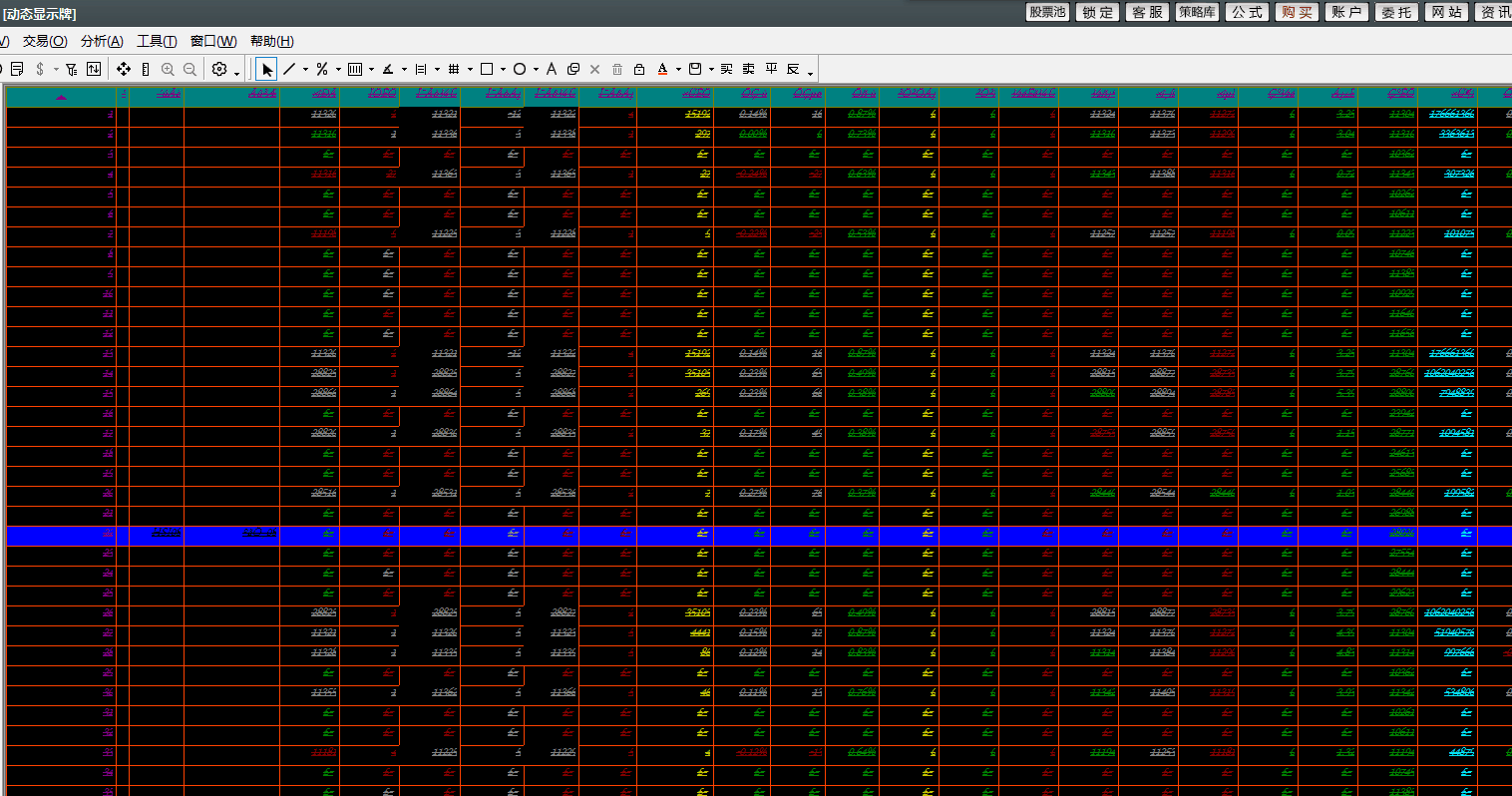
Task: Pick the straight line drawing tool
Action: click(289, 69)
